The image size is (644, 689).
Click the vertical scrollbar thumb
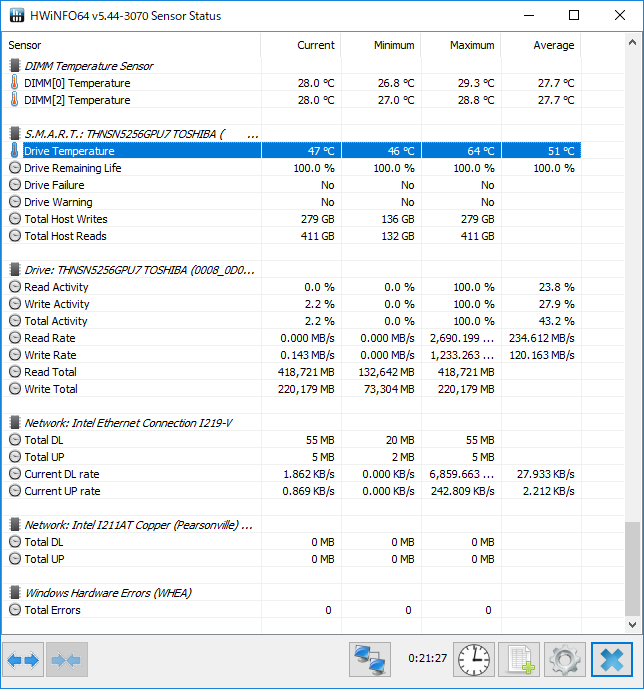point(632,569)
